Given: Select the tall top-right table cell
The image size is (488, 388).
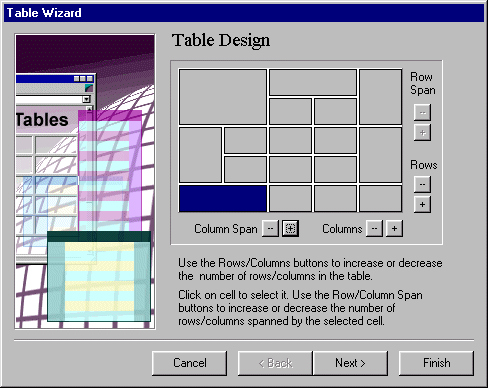Looking at the screenshot, I should pos(380,97).
